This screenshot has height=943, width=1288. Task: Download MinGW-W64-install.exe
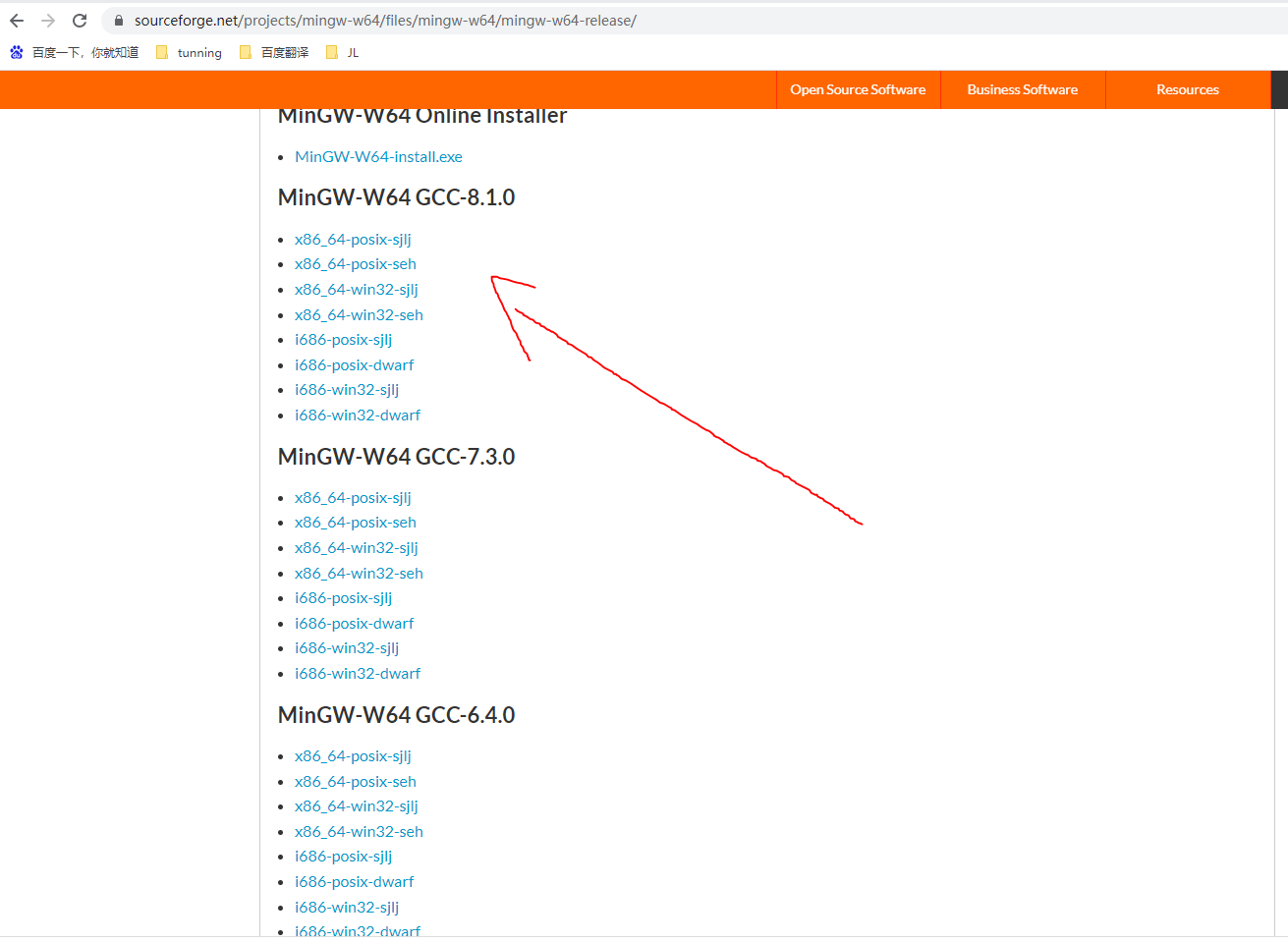click(x=378, y=157)
